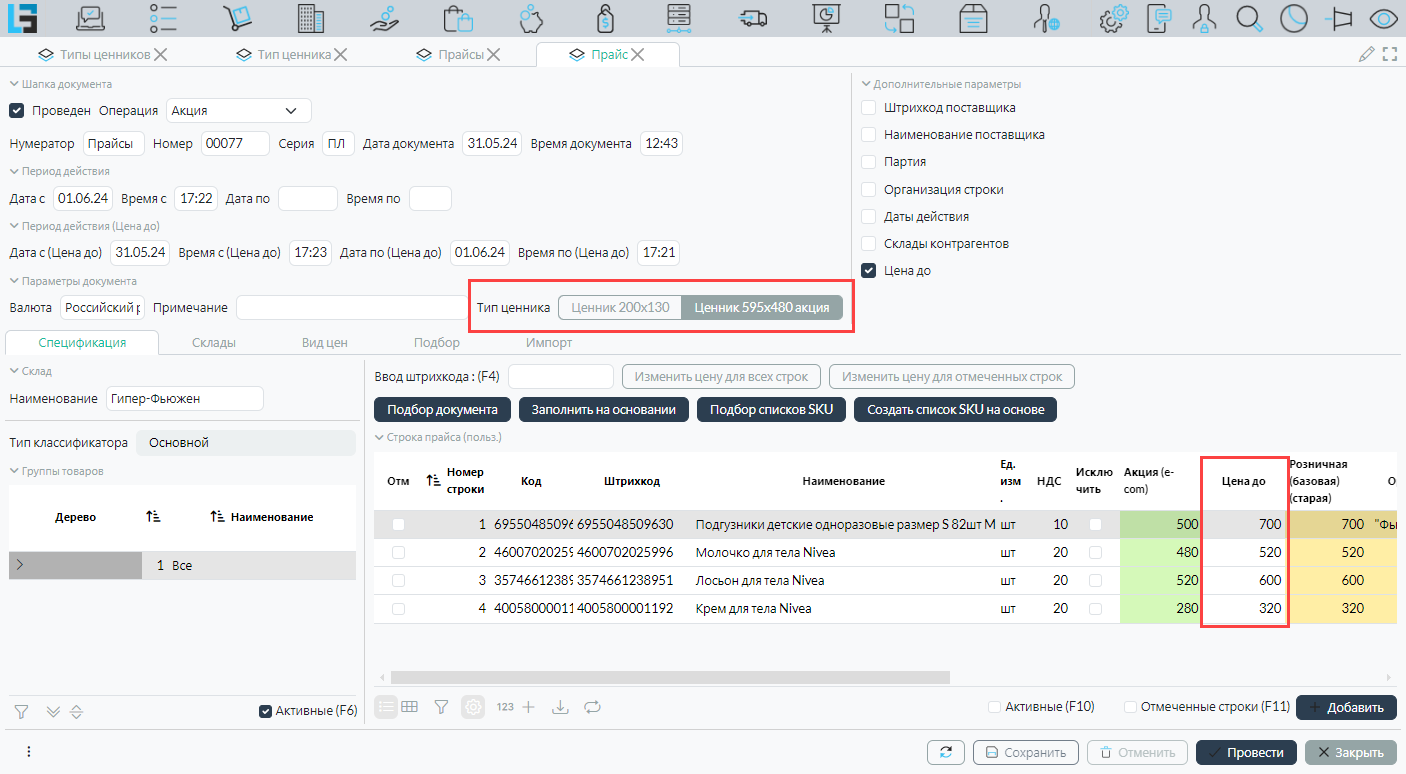Viewport: 1406px width, 774px height.
Task: Open the settings gears icon in top toolbar
Action: point(1113,17)
